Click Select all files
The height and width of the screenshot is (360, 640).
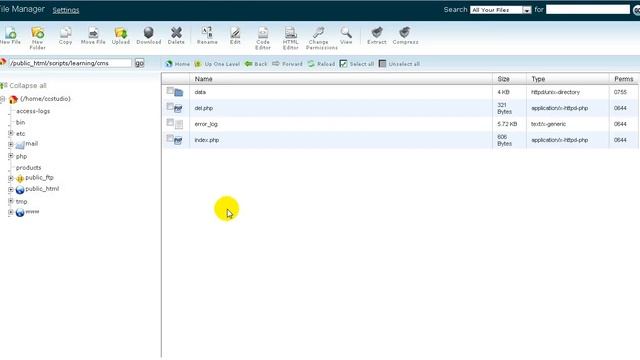pyautogui.click(x=357, y=64)
